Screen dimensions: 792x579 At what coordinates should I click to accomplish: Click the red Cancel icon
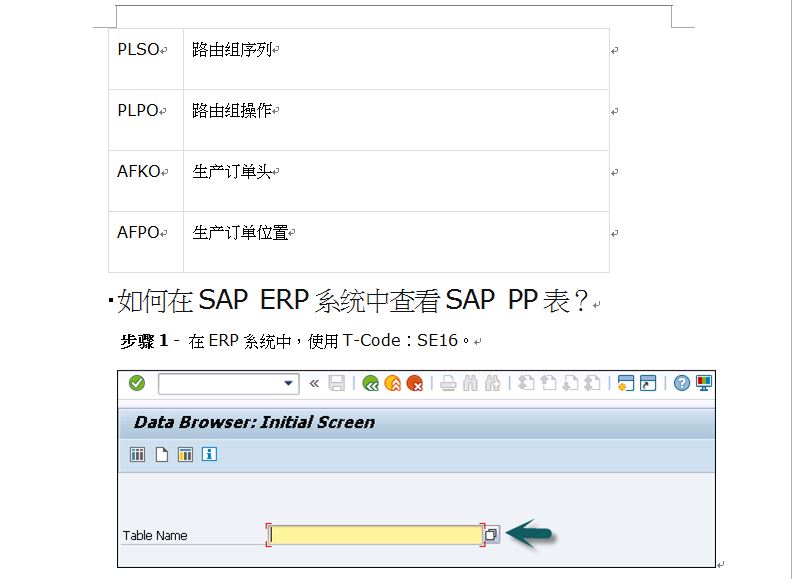pyautogui.click(x=415, y=384)
